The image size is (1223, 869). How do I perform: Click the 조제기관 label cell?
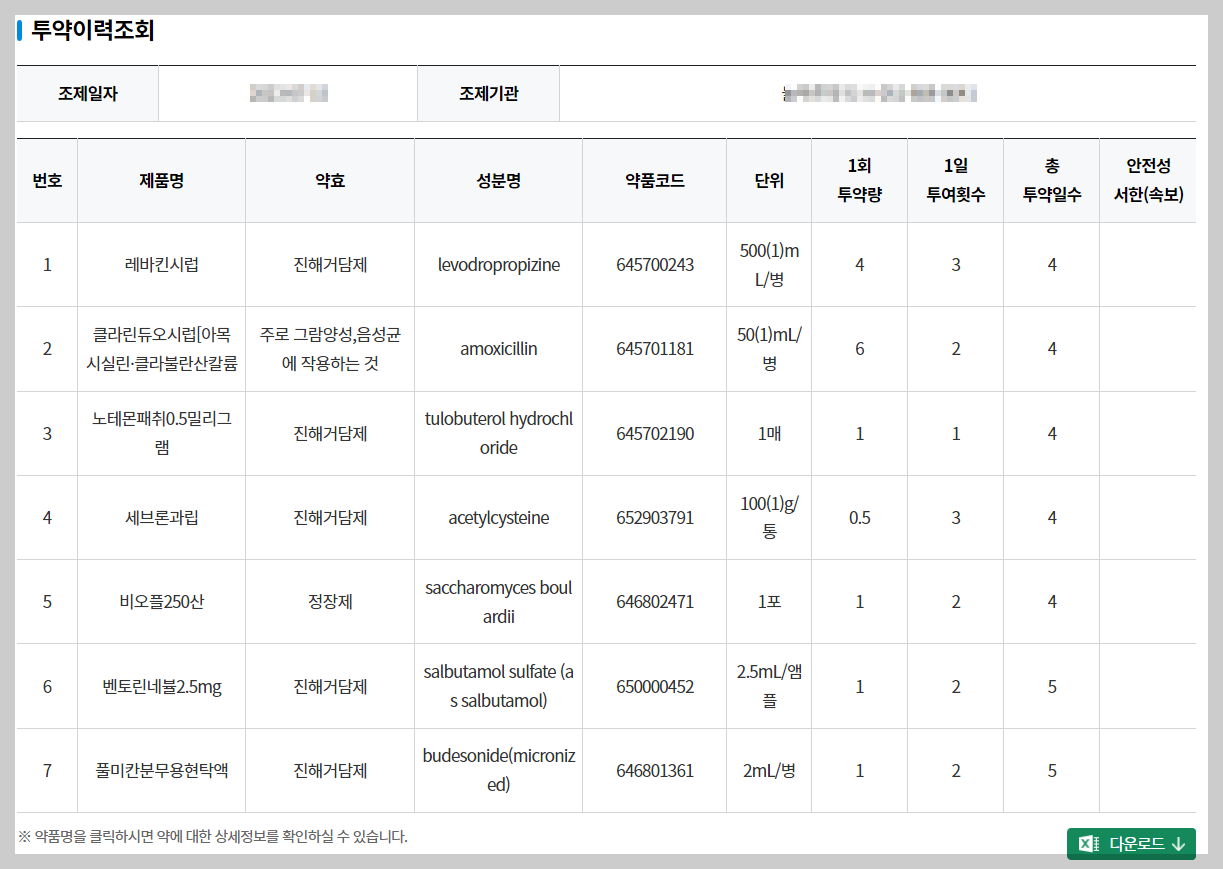(488, 92)
